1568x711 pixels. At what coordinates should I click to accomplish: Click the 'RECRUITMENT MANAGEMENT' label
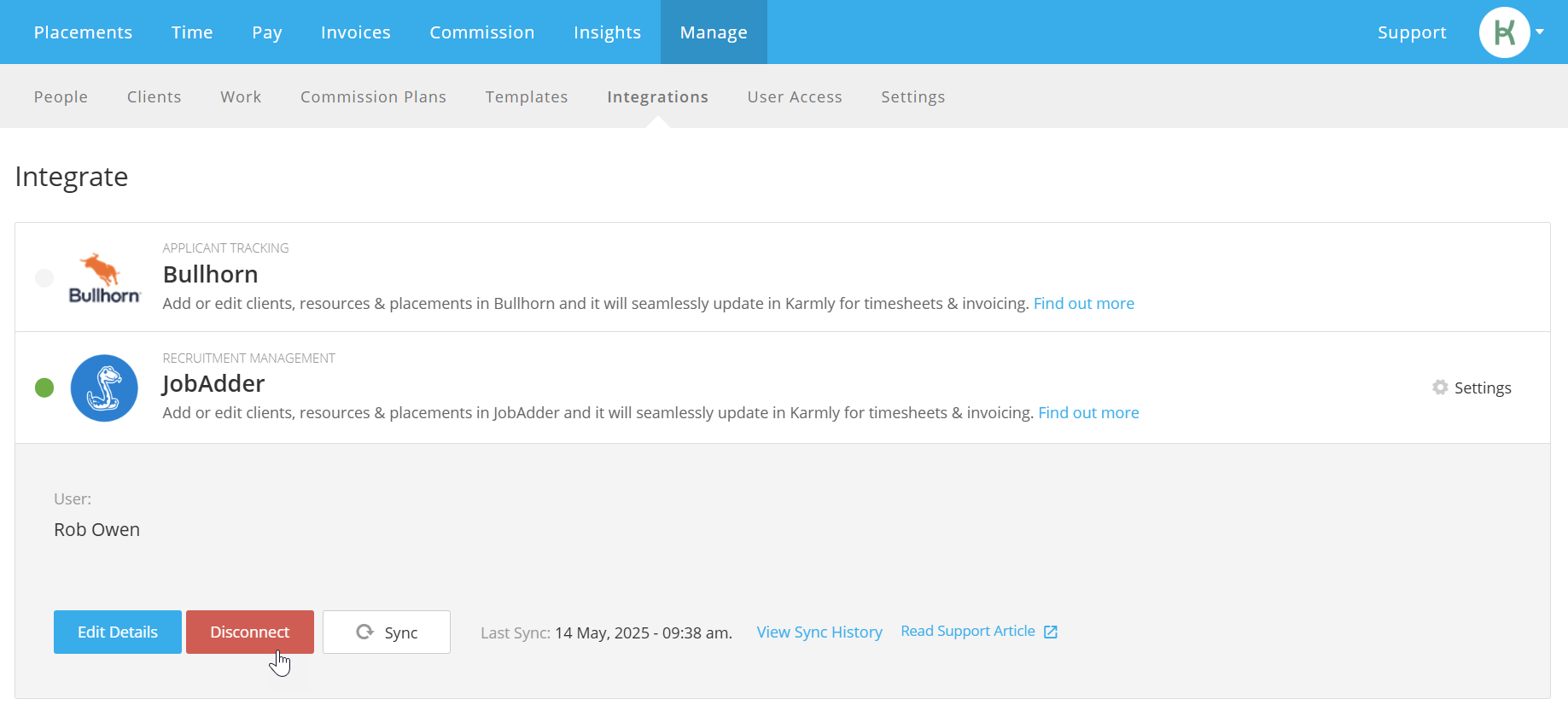click(x=248, y=358)
